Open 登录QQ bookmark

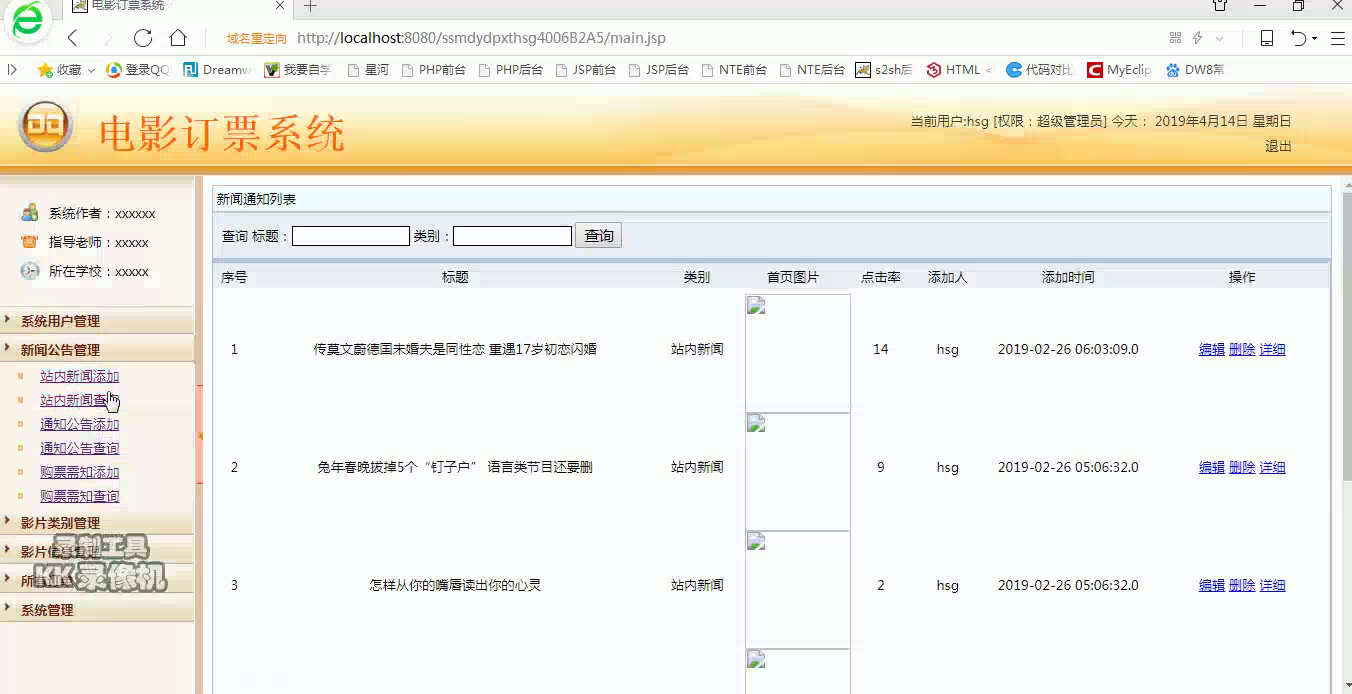pos(139,70)
